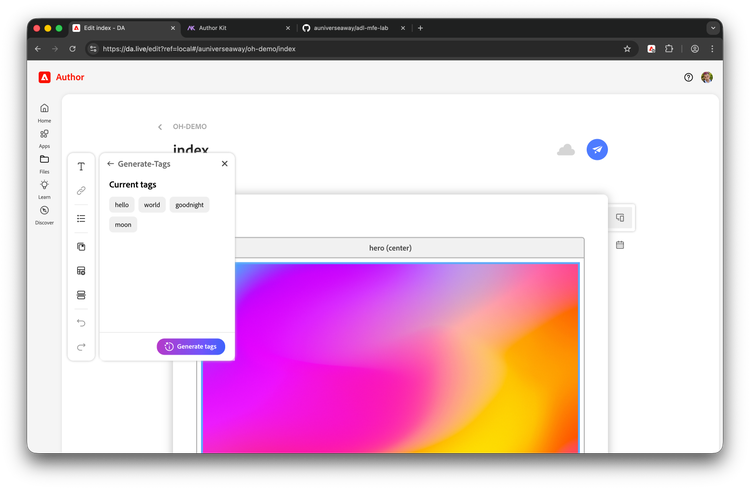Image resolution: width=750 pixels, height=489 pixels.
Task: Click the Generate tags button
Action: (191, 346)
